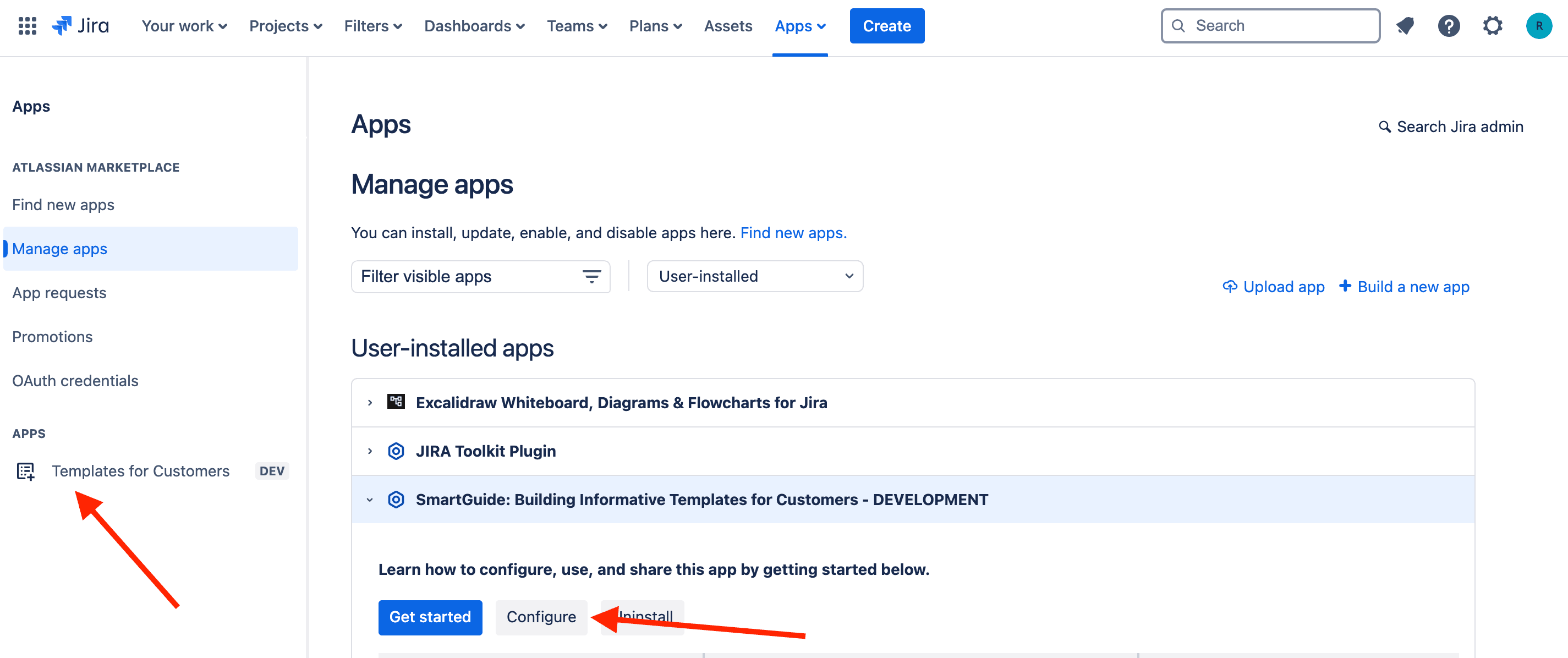The height and width of the screenshot is (658, 1568).
Task: Open the Filters dropdown menu
Action: pyautogui.click(x=372, y=25)
